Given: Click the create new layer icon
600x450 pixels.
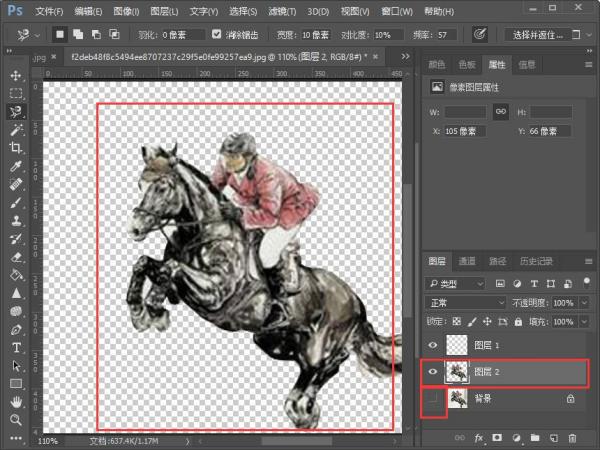Looking at the screenshot, I should point(553,438).
